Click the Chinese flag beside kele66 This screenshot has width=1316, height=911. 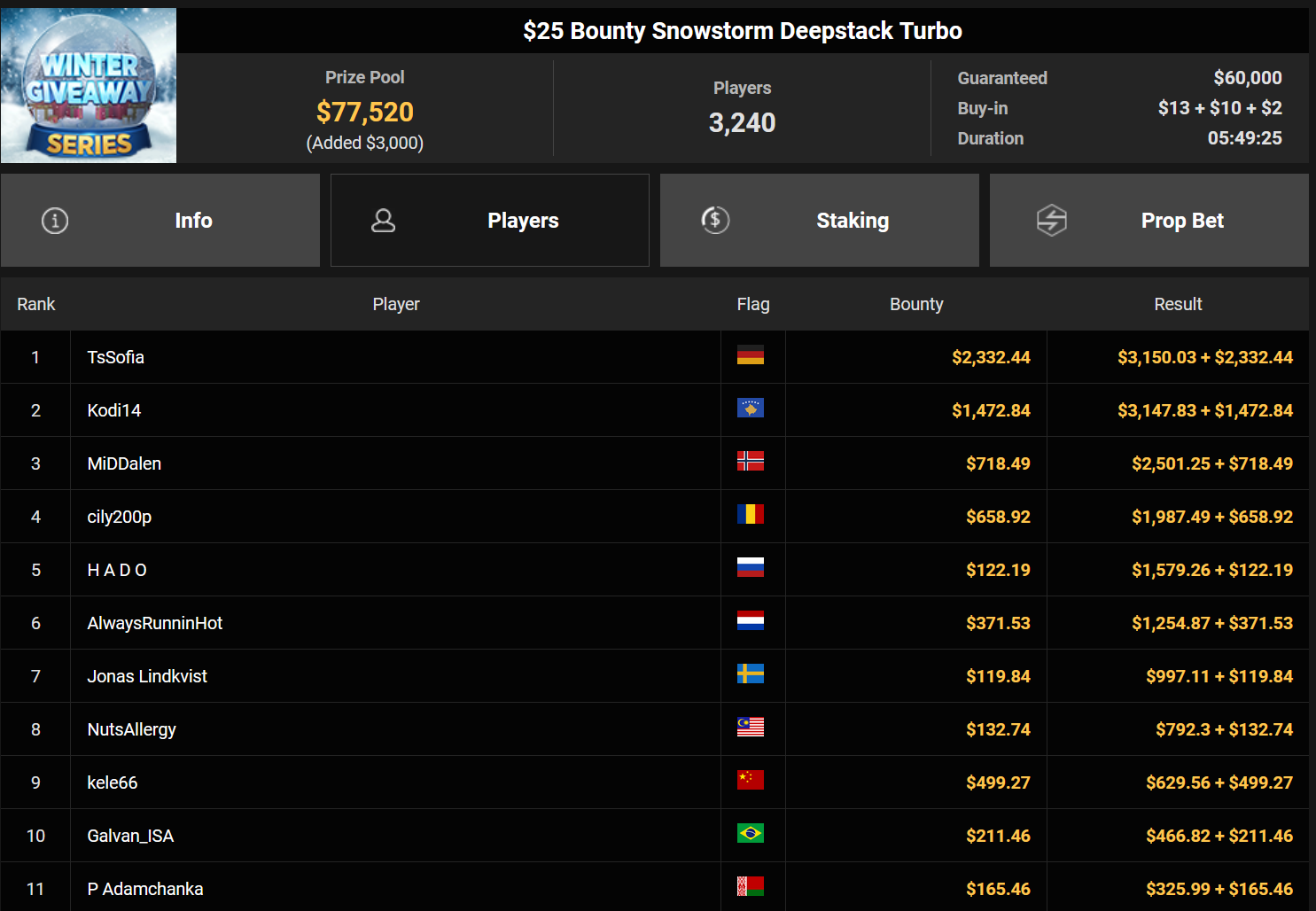[x=750, y=781]
